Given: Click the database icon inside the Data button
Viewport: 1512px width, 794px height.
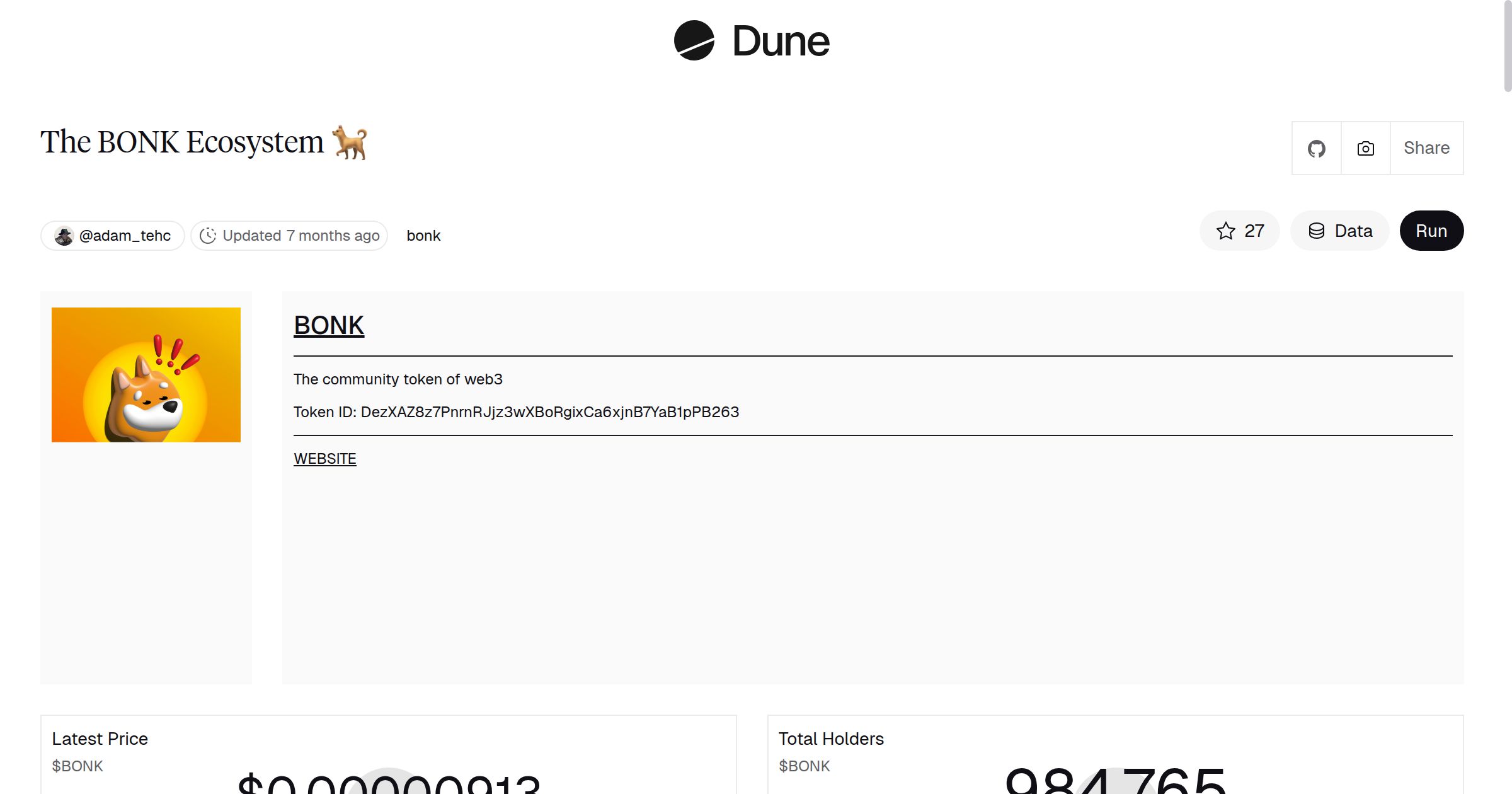Looking at the screenshot, I should [1317, 231].
